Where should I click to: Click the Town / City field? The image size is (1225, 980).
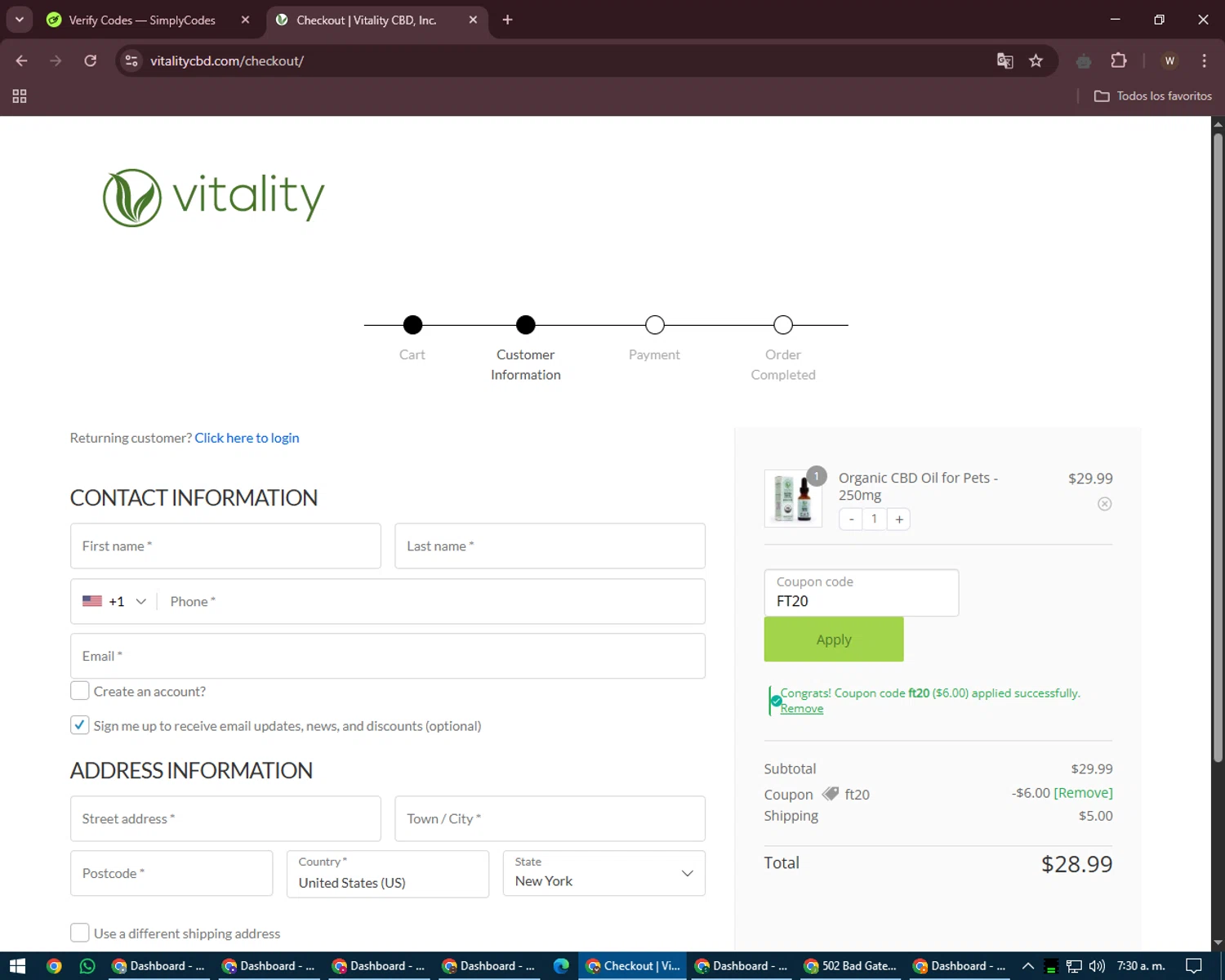(x=550, y=819)
